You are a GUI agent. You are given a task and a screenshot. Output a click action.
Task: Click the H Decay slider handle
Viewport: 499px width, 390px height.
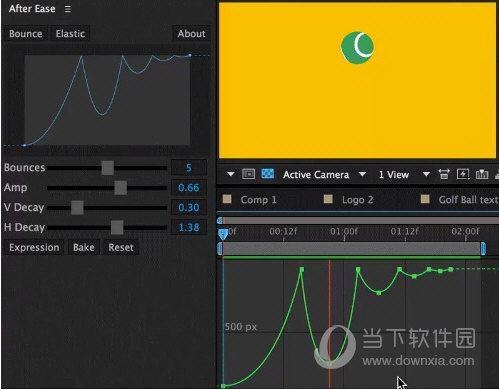[x=117, y=228]
